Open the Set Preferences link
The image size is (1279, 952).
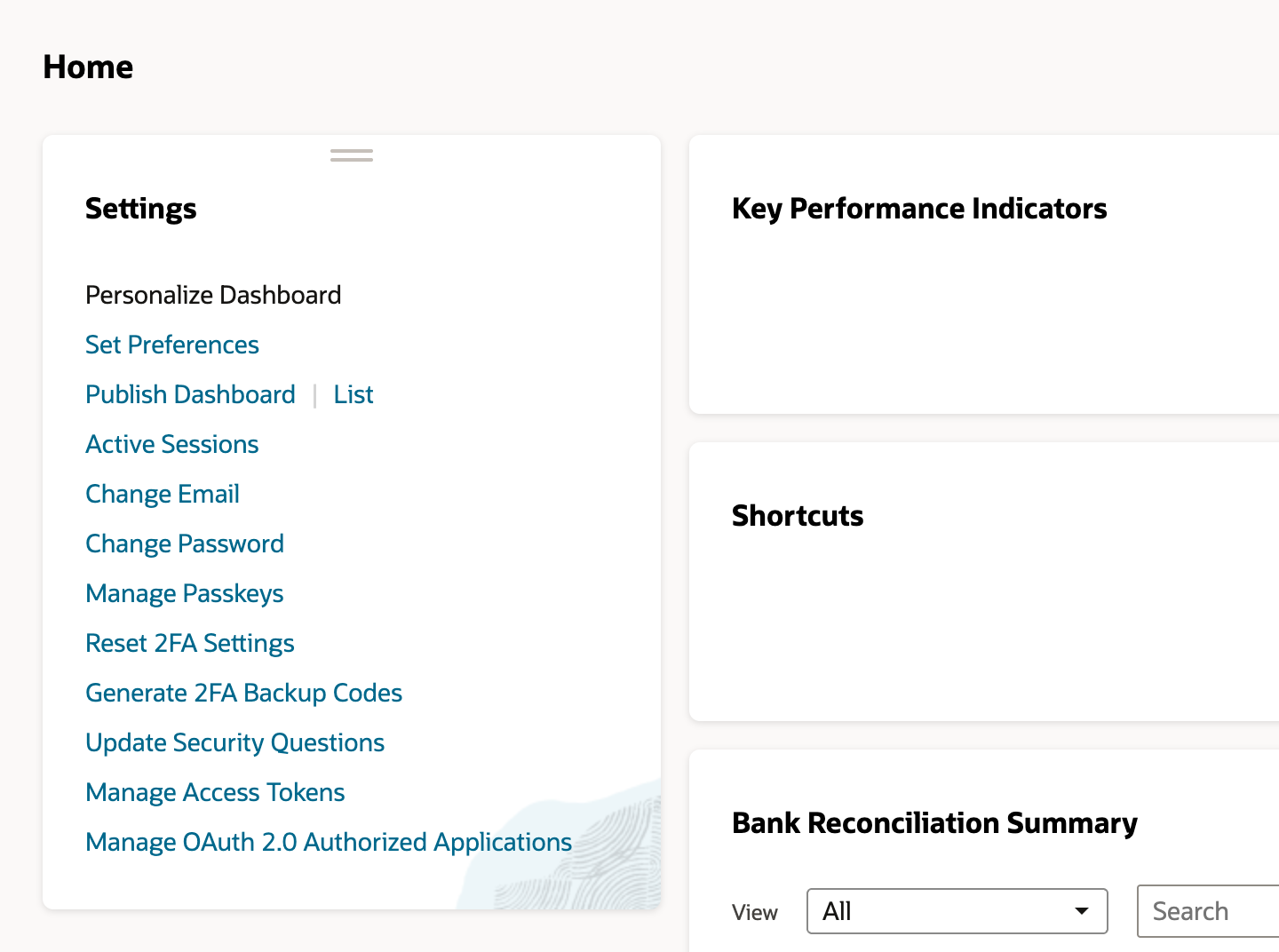click(x=172, y=345)
